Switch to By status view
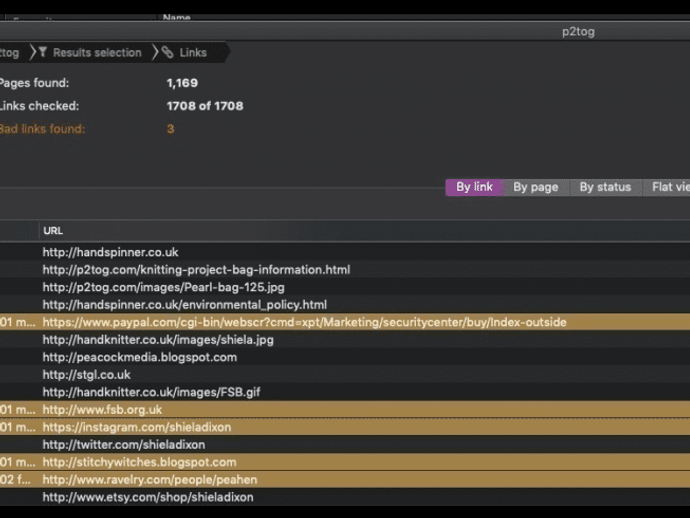 click(x=605, y=187)
